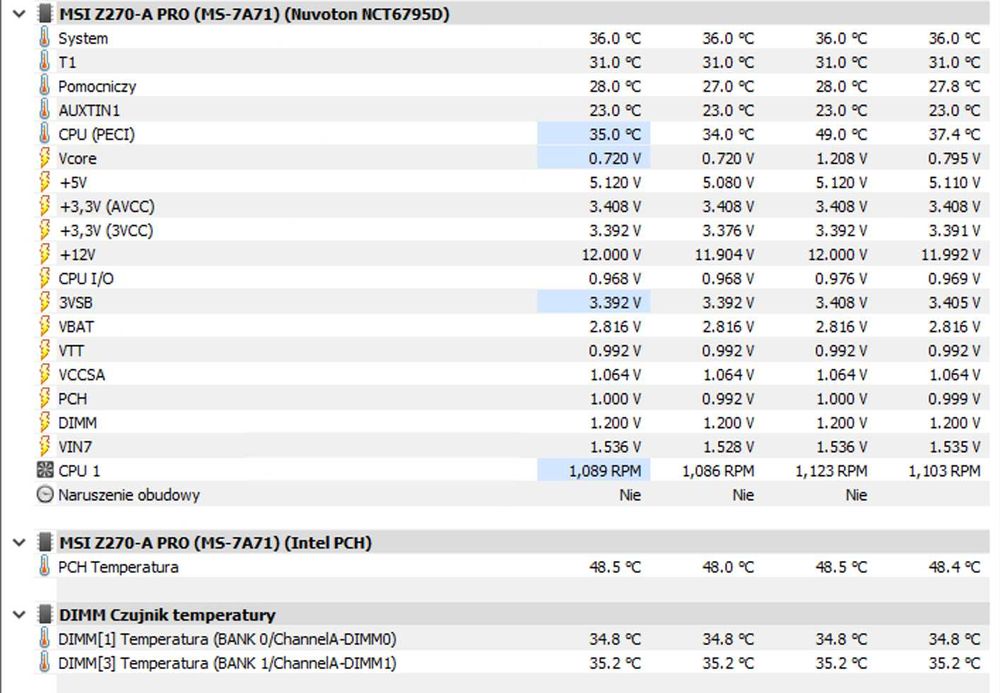
Task: Click the lightning bolt icon beside VBAT
Action: tap(44, 326)
